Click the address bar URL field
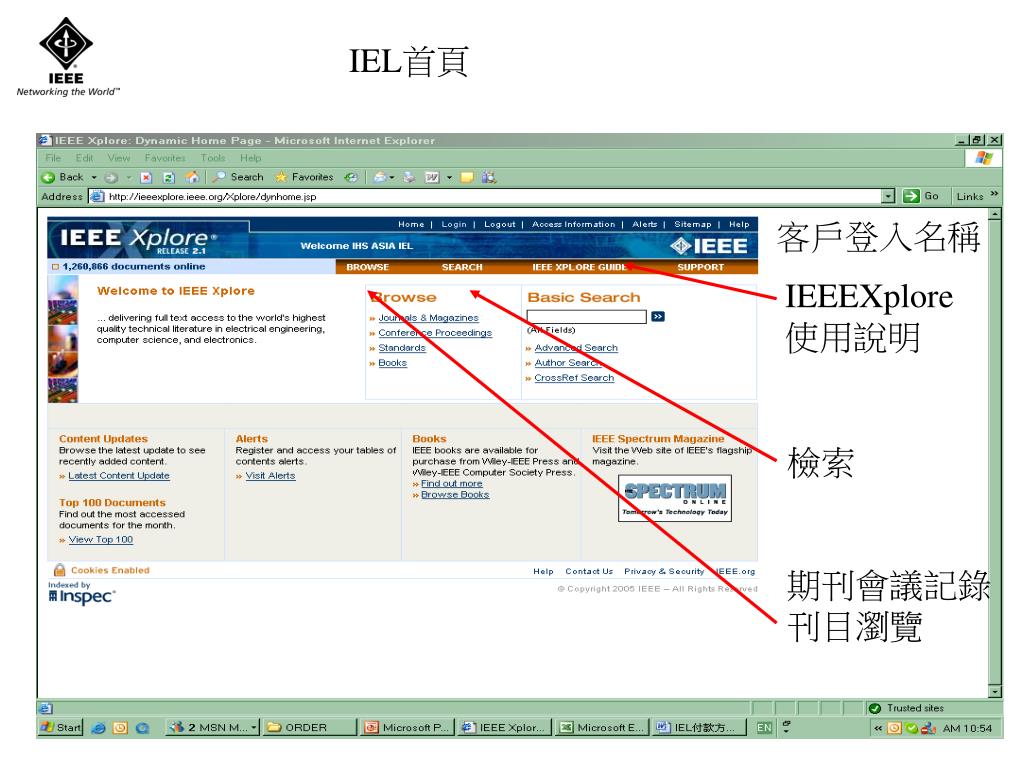 tap(486, 196)
